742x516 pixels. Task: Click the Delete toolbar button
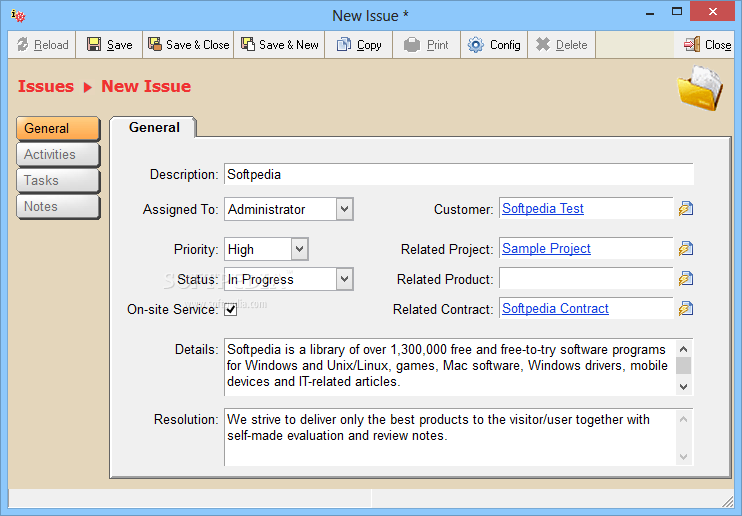click(561, 45)
